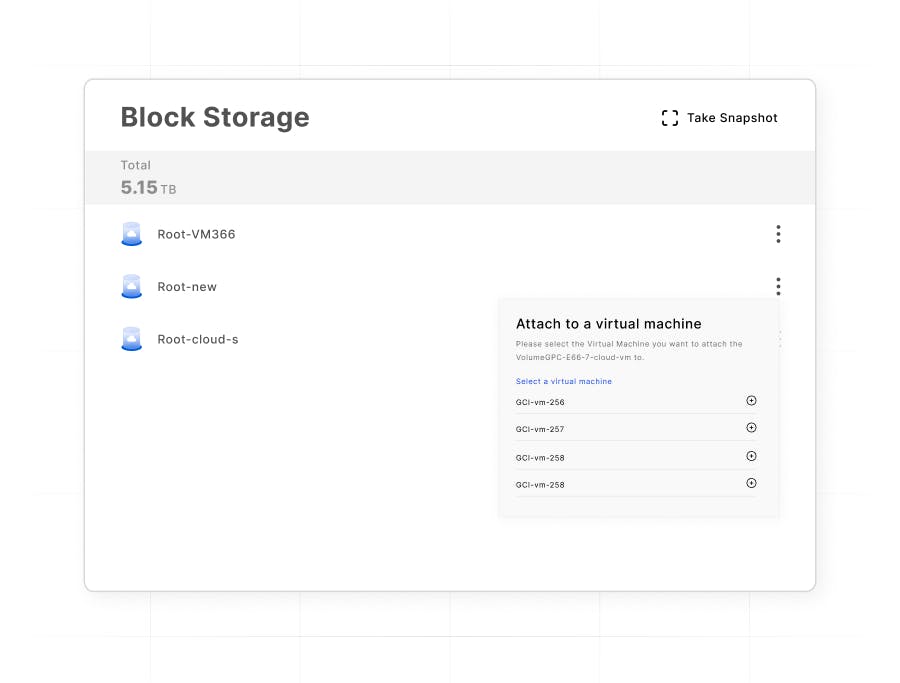Open the three-dot menu for Root-VM366
The width and height of the screenshot is (900, 683).
coord(778,234)
